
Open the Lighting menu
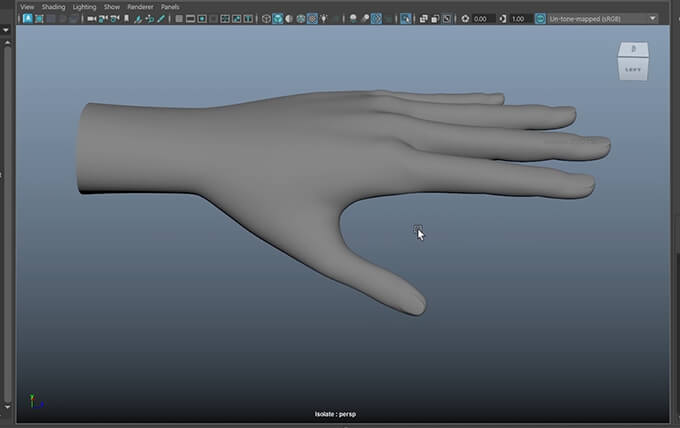85,6
